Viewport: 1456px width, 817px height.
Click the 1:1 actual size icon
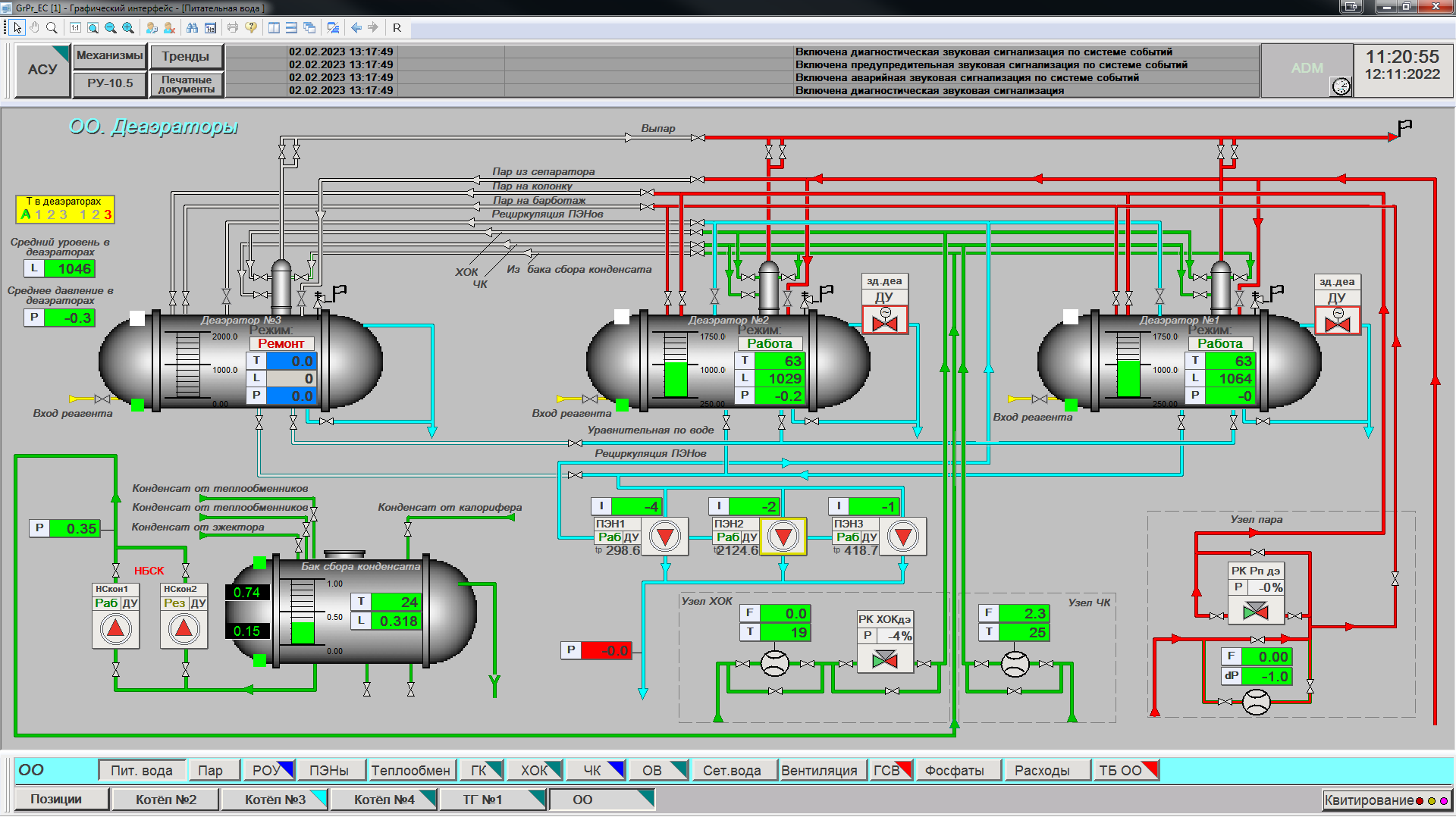(75, 28)
